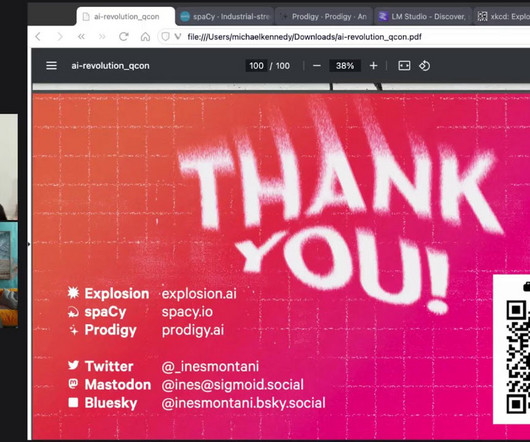The width and height of the screenshot is (530, 442).
Task: Click the file URL address bar
Action: 305,37
